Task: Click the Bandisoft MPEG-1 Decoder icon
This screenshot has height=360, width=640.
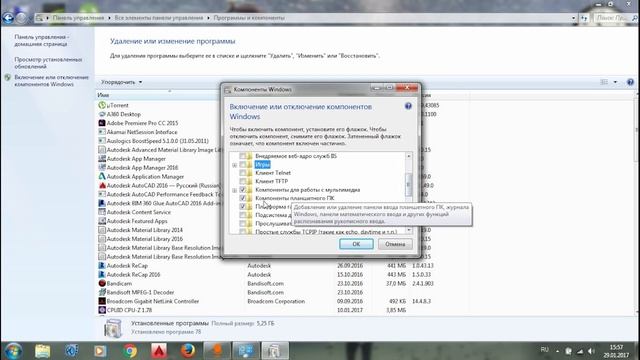Action: click(102, 292)
